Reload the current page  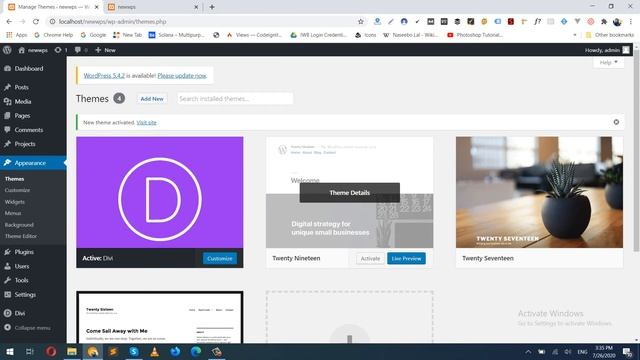[x=36, y=22]
